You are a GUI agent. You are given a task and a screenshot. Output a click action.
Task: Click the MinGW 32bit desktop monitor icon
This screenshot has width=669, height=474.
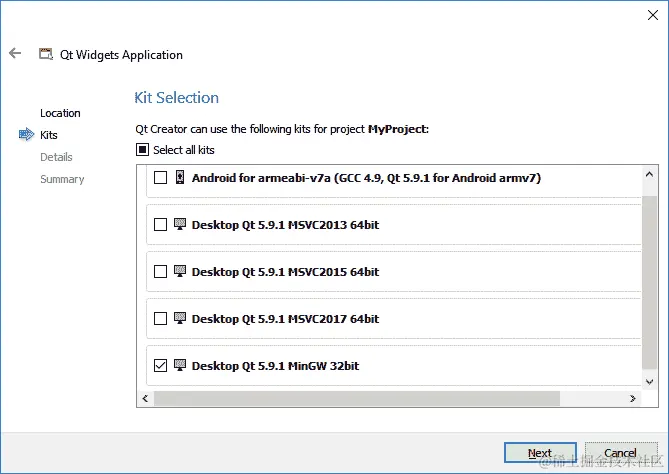(x=180, y=365)
